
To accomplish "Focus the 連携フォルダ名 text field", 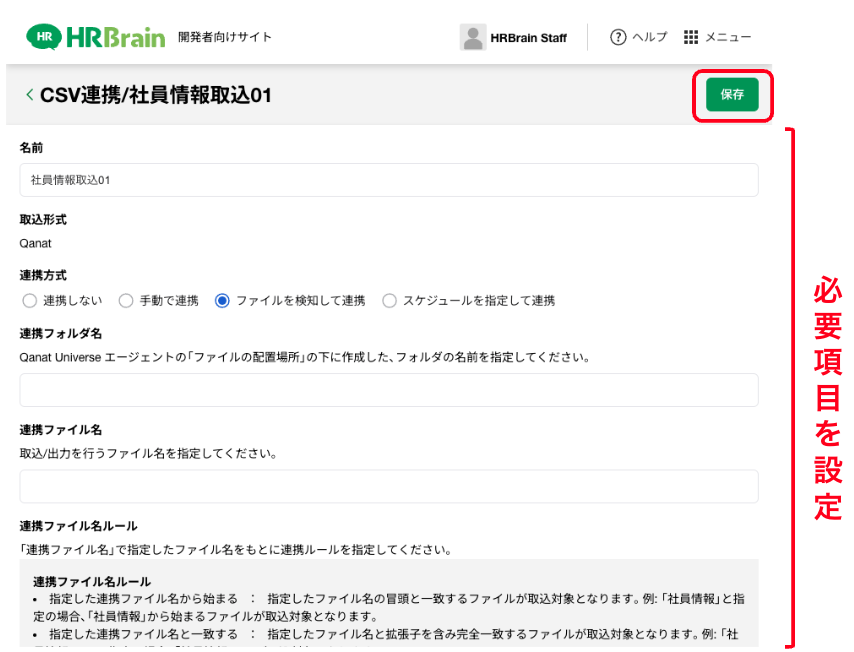I will coord(390,390).
